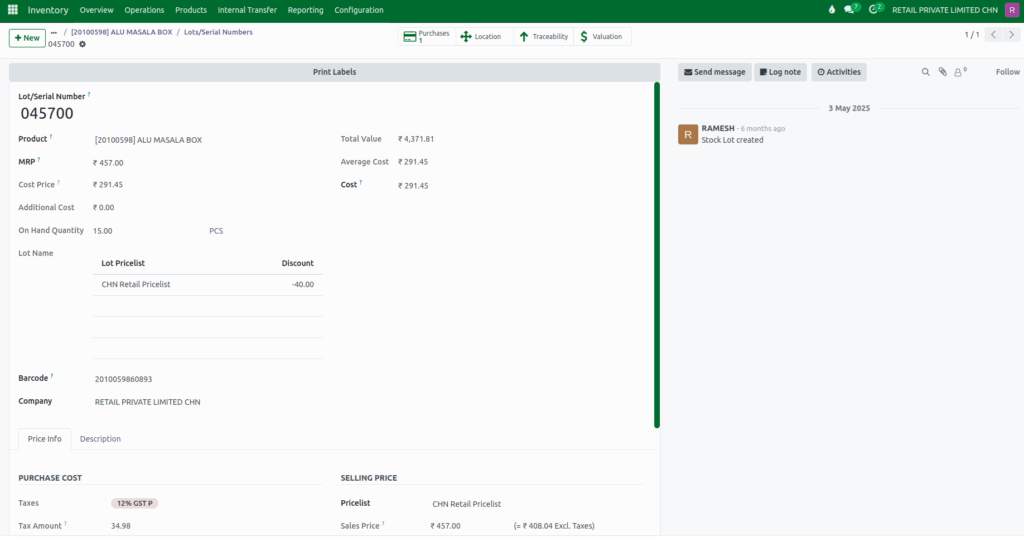Open the Purchases smart button

coord(426,37)
